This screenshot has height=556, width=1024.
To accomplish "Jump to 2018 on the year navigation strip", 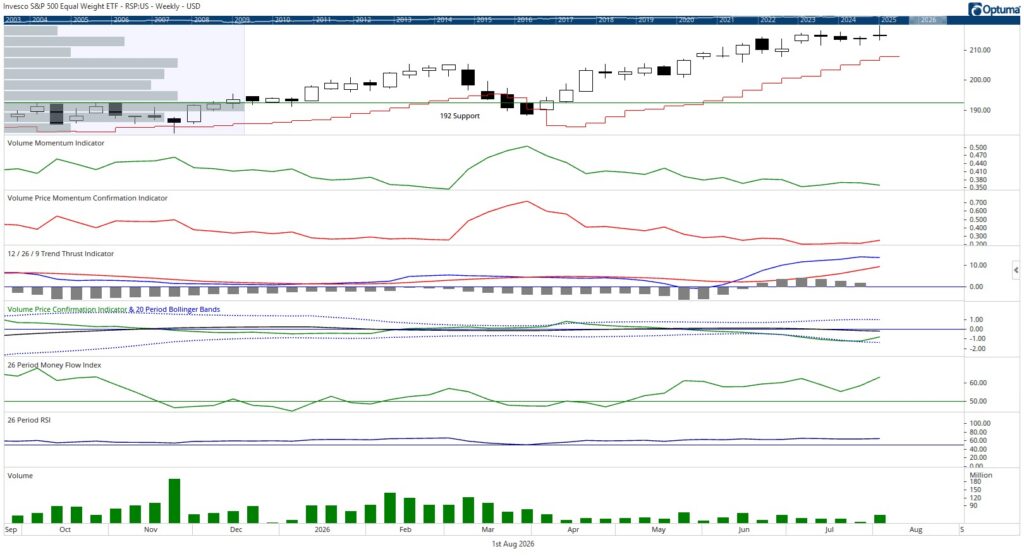I will click(606, 20).
